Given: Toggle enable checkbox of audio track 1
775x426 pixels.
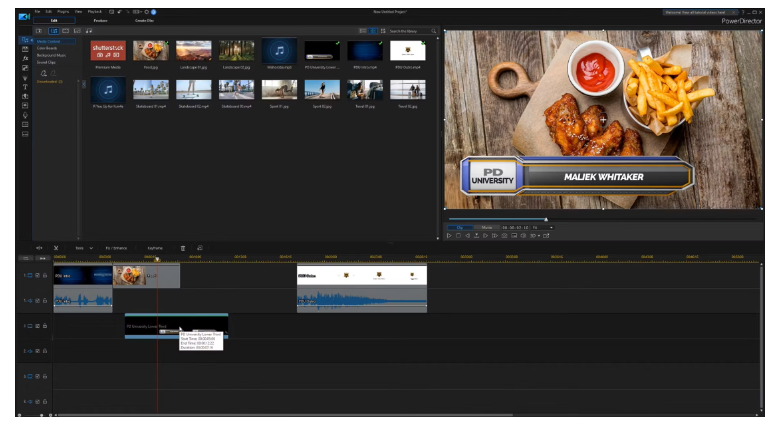Looking at the screenshot, I should pos(38,300).
